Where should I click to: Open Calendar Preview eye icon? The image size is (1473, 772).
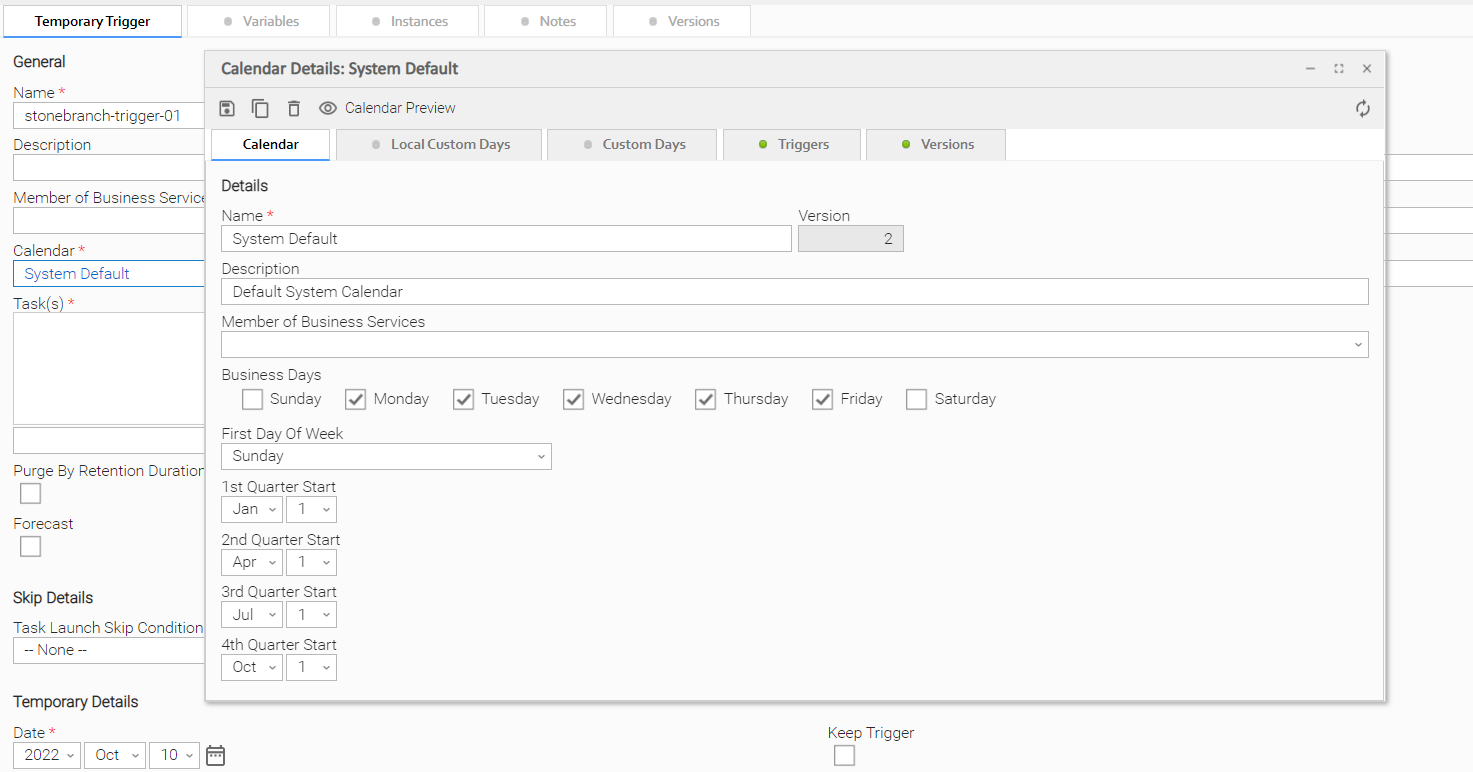coord(328,108)
